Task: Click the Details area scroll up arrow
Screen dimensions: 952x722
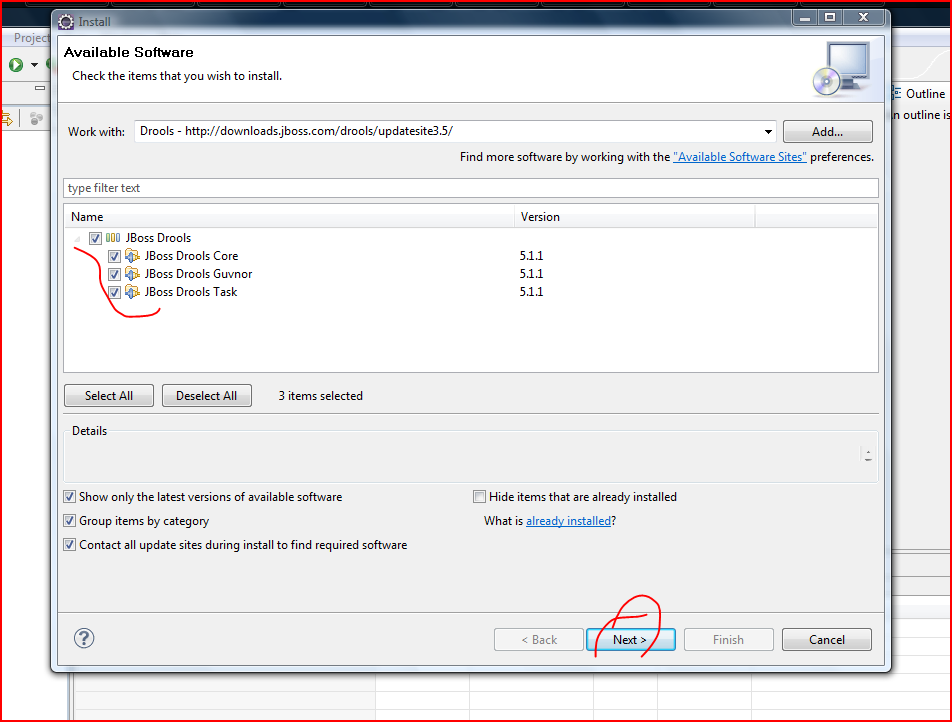Action: 868,451
